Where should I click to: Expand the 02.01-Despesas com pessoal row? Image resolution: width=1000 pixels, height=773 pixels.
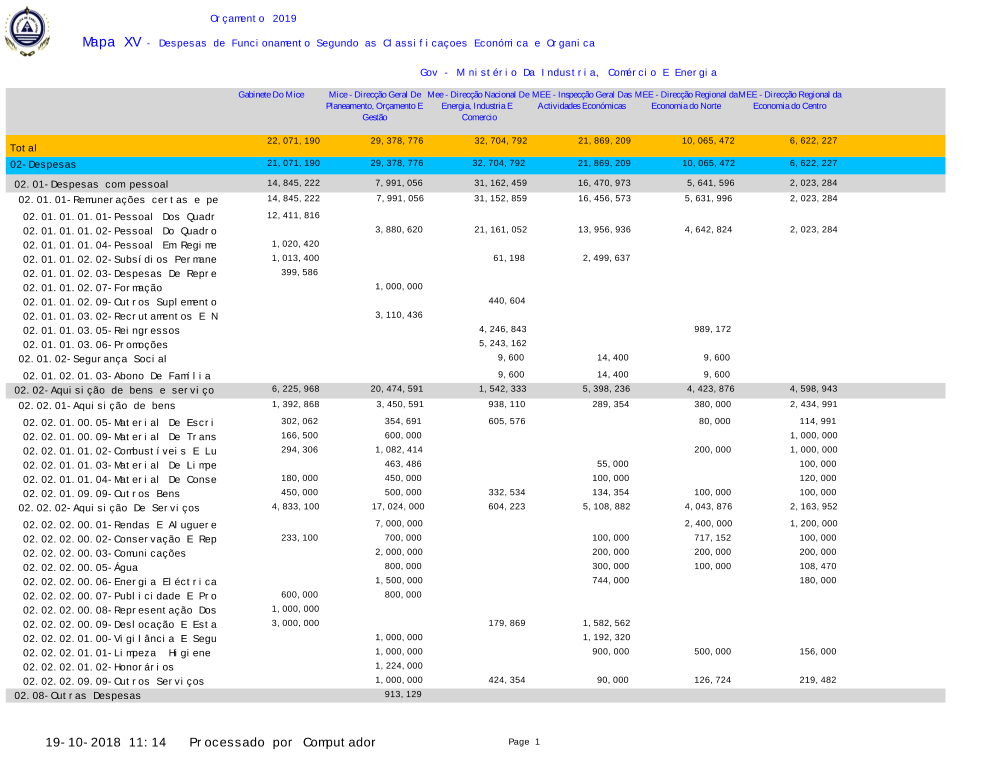click(x=91, y=184)
